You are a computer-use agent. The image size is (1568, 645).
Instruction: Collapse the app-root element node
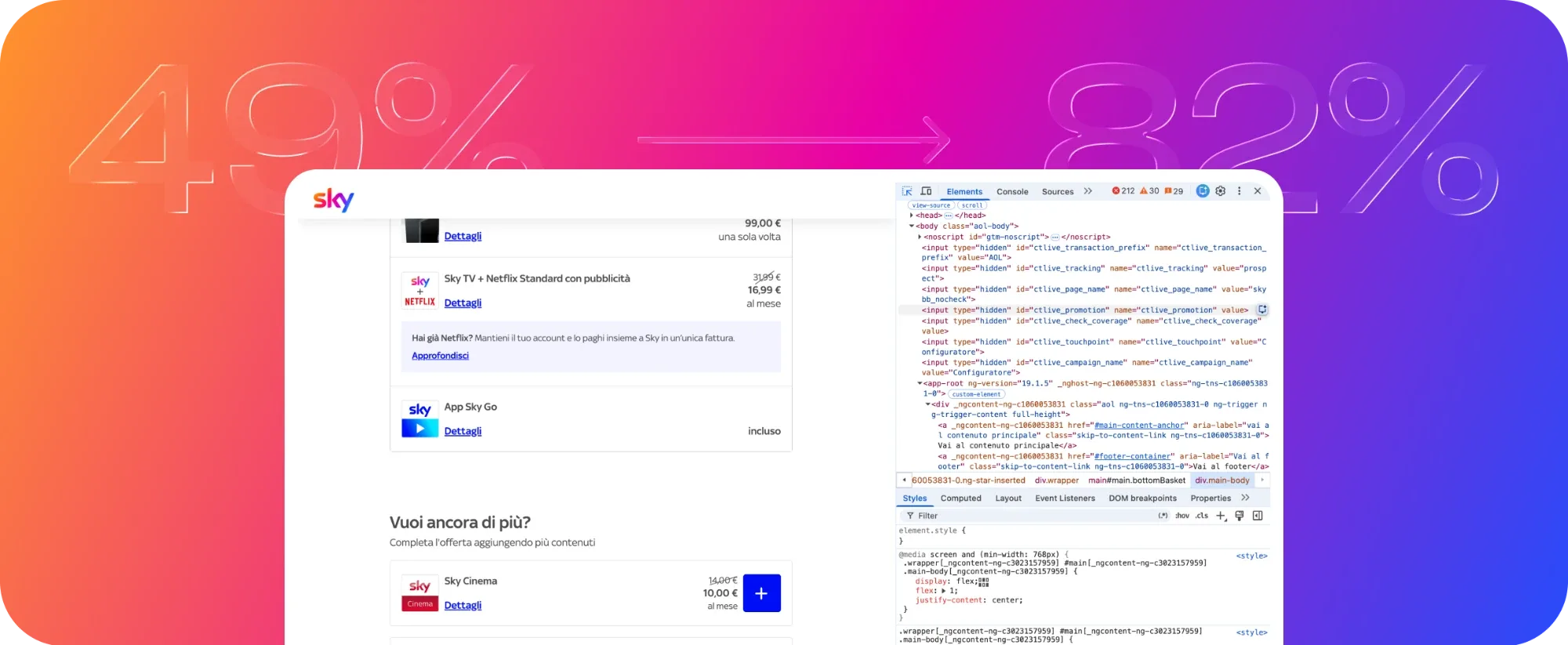pos(920,384)
